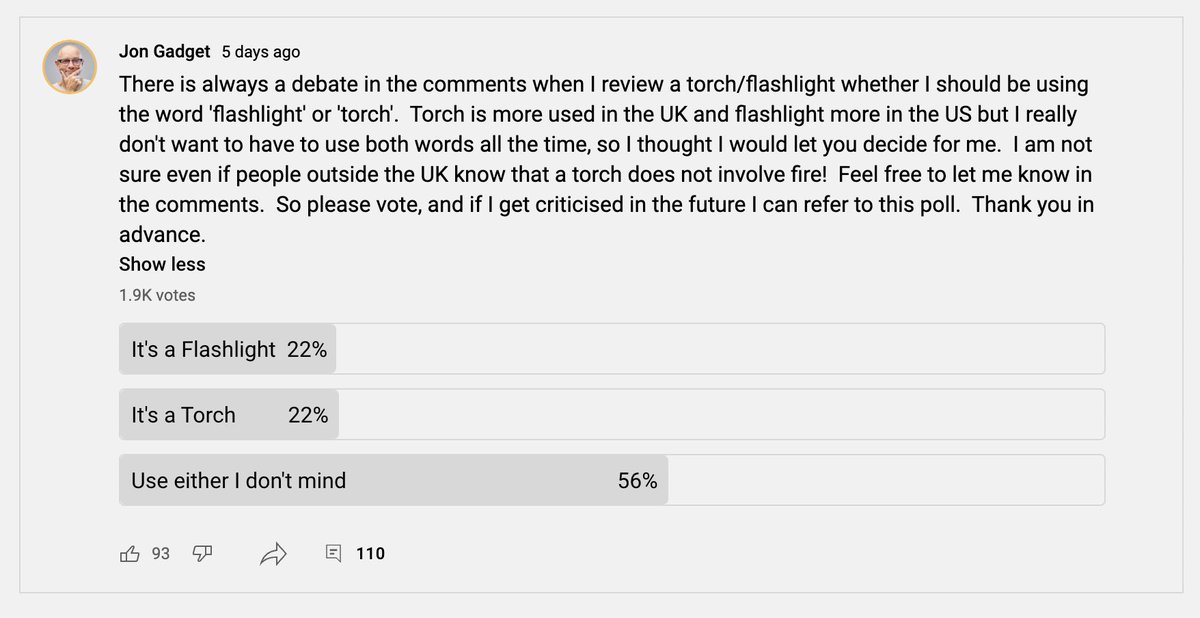1200x618 pixels.
Task: Share the poll using the arrow icon
Action: [x=274, y=553]
